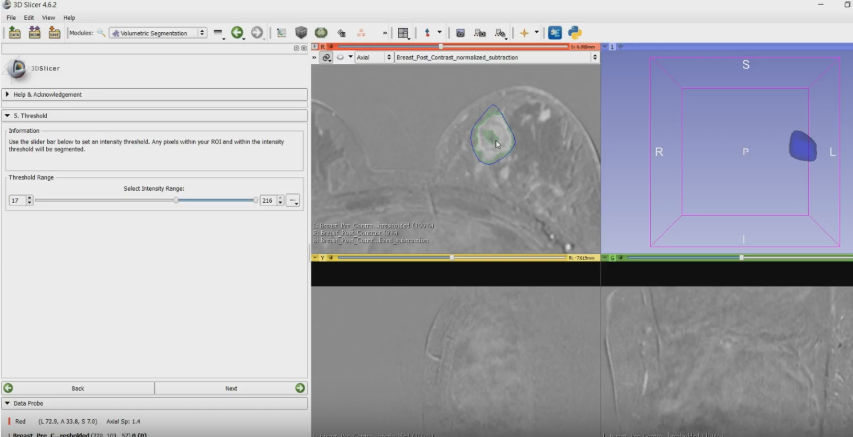Click the intensity threshold range slider
This screenshot has height=437, width=853.
pyautogui.click(x=145, y=200)
